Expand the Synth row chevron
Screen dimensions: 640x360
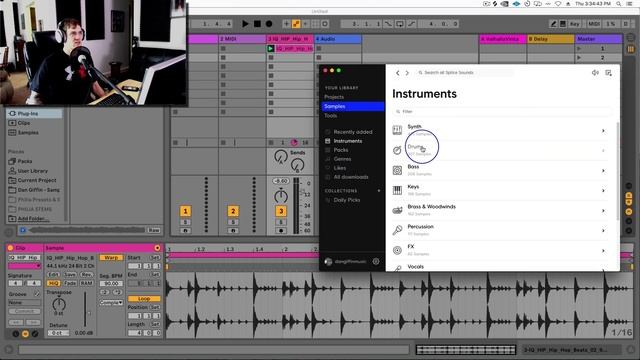[x=603, y=131]
